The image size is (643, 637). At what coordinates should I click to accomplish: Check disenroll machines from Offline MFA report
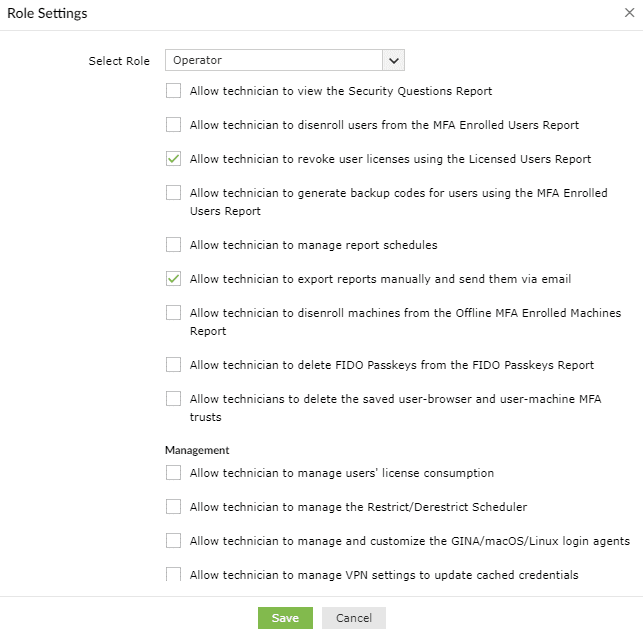pyautogui.click(x=174, y=313)
